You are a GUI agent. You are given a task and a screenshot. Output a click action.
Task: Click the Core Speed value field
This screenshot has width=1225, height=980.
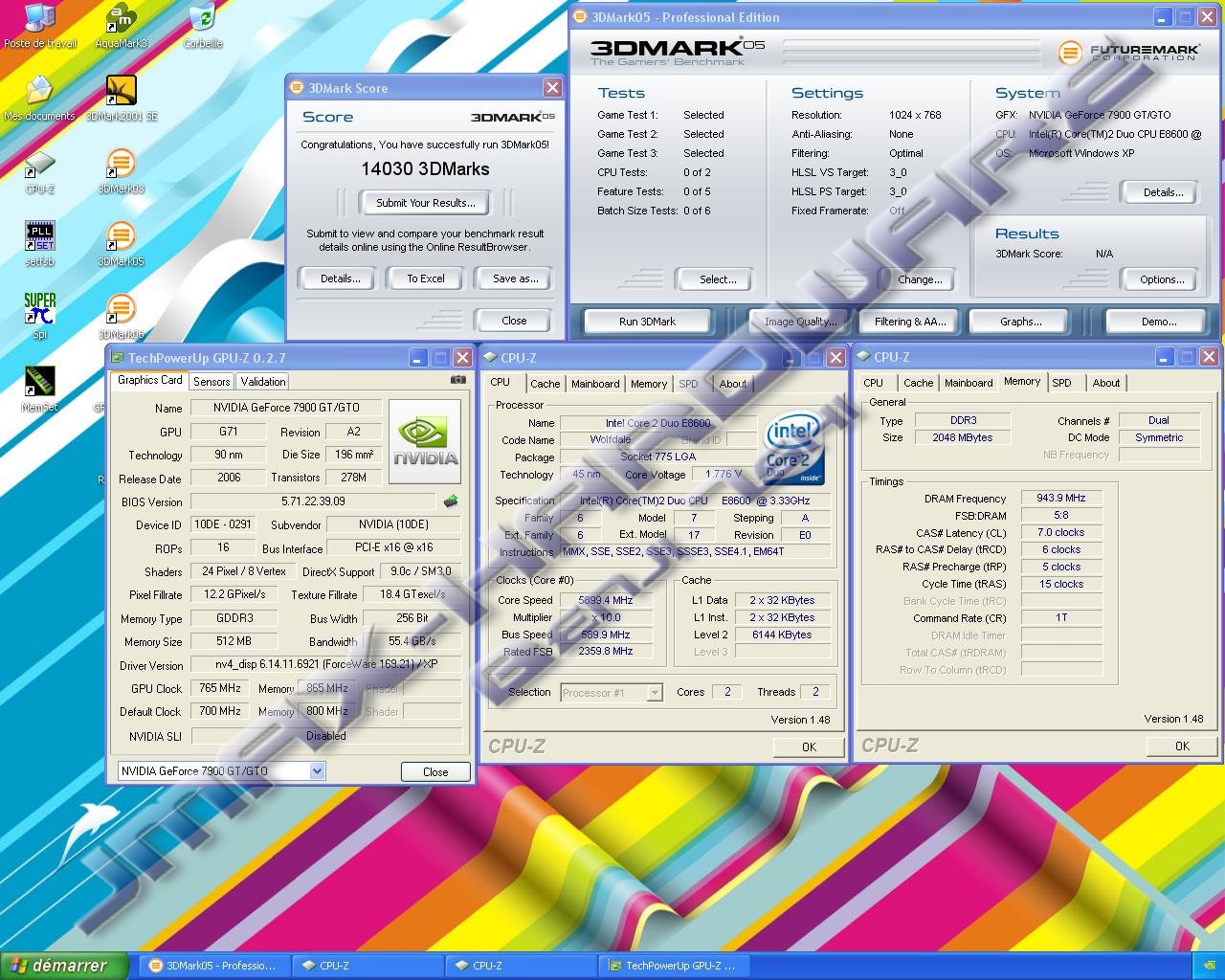point(606,600)
